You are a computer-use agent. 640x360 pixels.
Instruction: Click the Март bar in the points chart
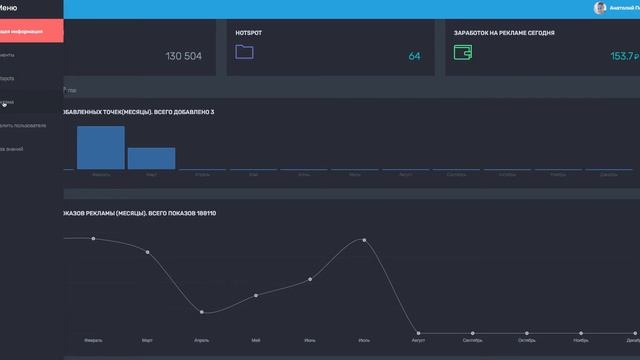(x=151, y=158)
